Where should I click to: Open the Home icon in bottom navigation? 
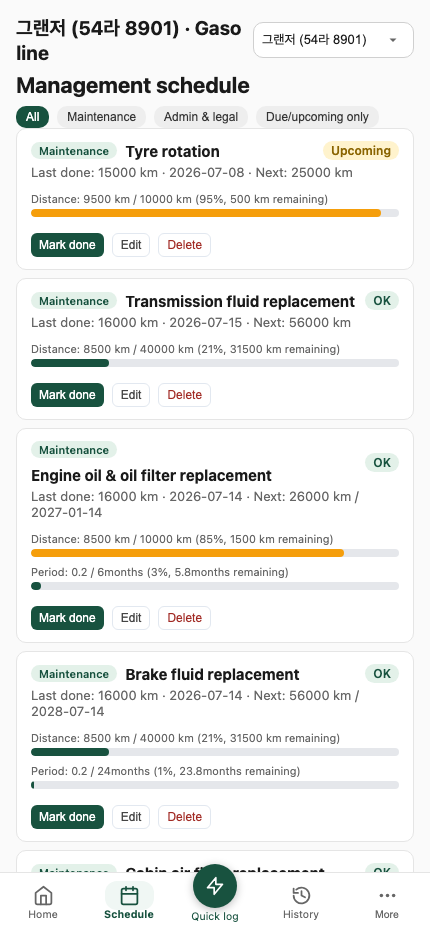pyautogui.click(x=43, y=895)
